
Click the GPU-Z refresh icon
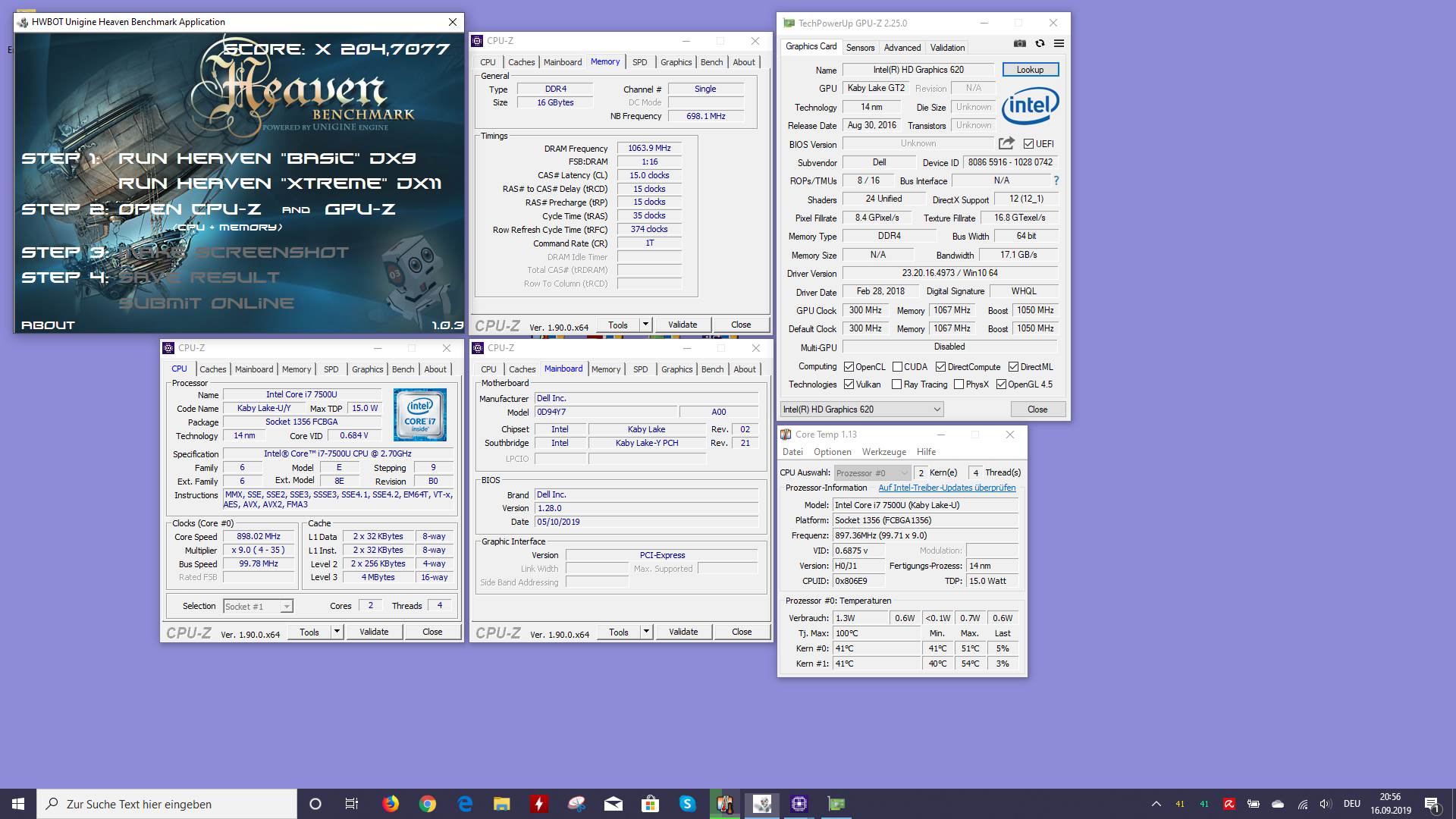click(x=1040, y=44)
